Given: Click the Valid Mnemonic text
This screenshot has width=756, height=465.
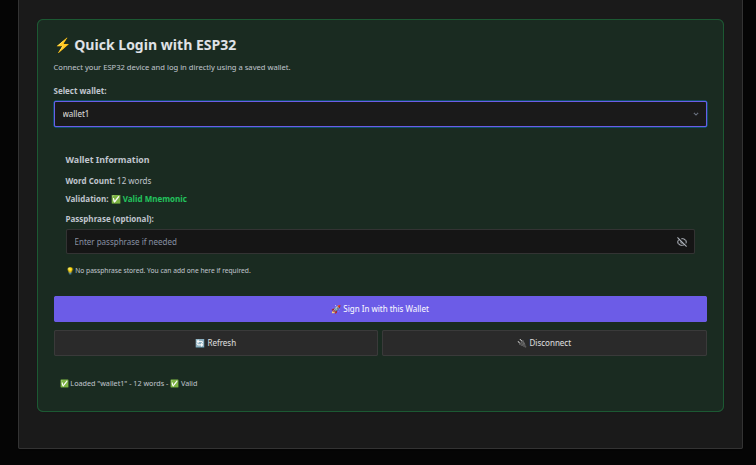Looking at the screenshot, I should [x=154, y=199].
